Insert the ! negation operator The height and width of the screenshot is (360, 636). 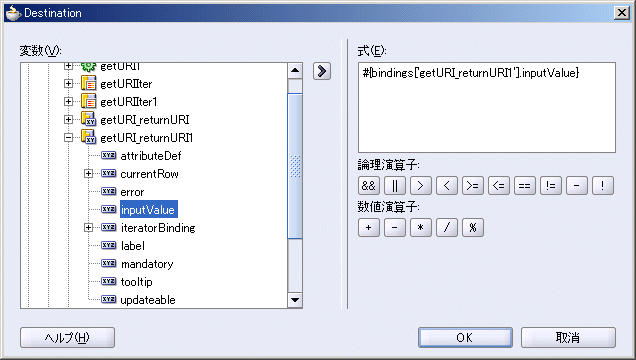[x=602, y=186]
